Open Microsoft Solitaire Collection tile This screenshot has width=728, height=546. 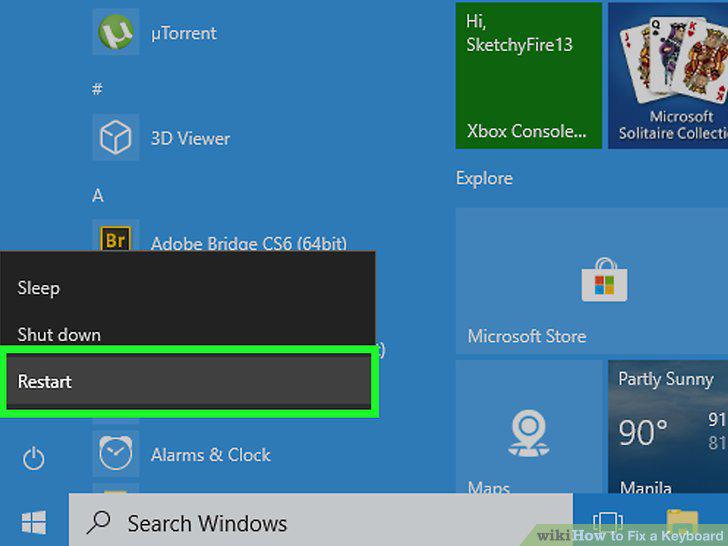[668, 76]
